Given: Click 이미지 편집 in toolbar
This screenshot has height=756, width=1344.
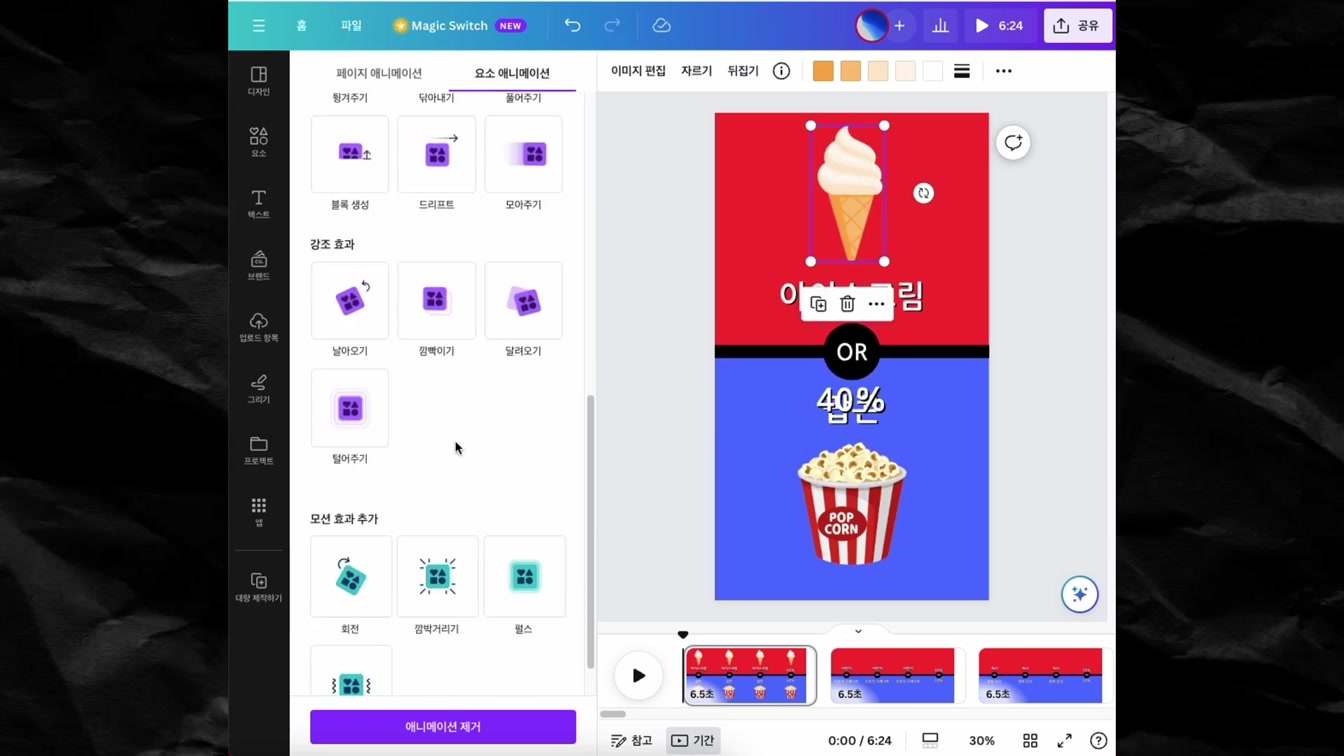Looking at the screenshot, I should (638, 71).
